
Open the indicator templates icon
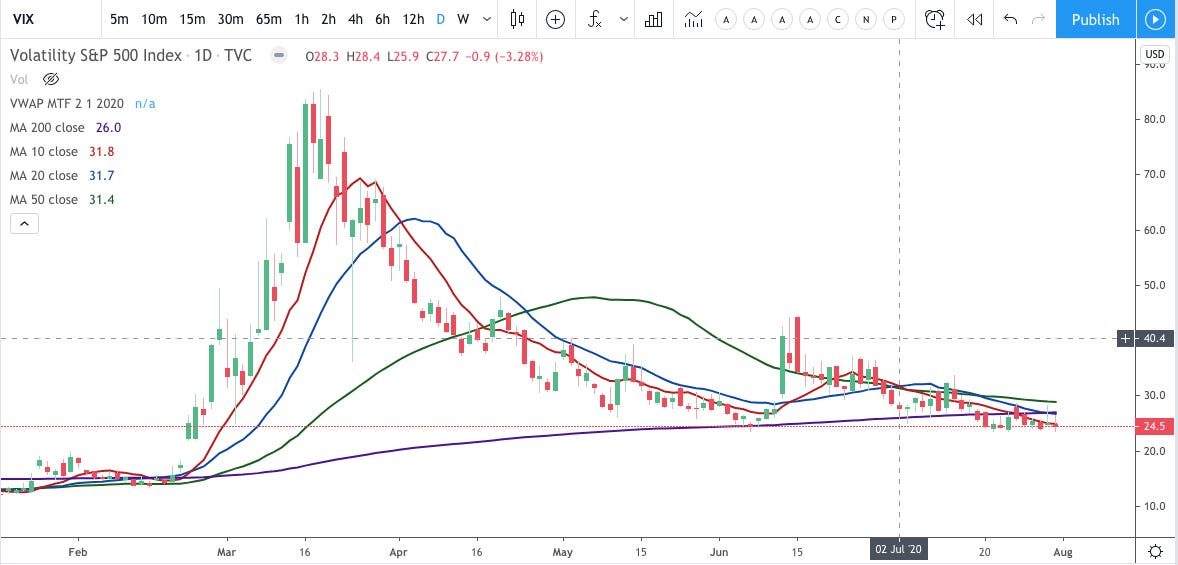point(693,20)
